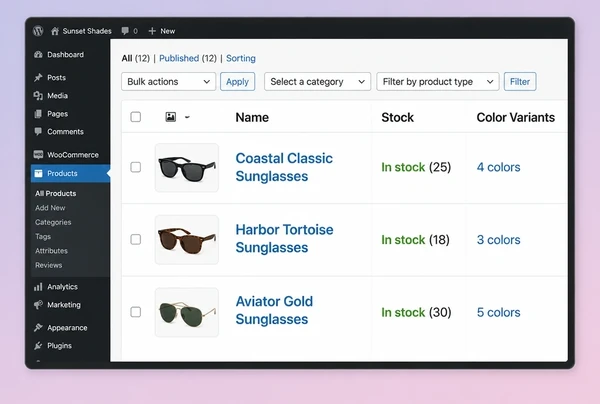
Task: Select All Products in the submenu
Action: coord(55,193)
